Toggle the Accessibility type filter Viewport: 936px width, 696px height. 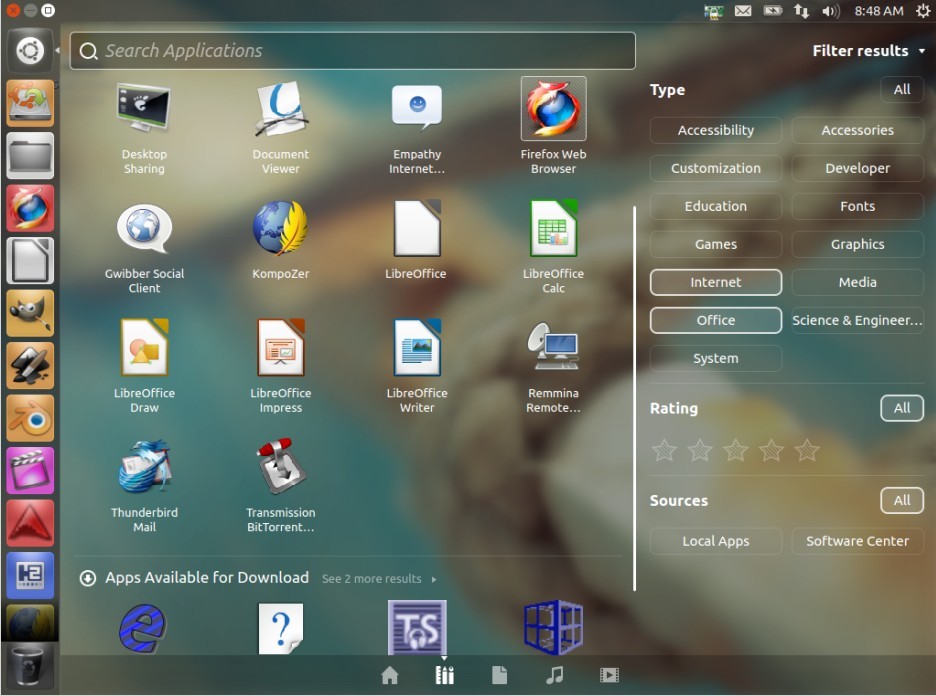tap(716, 130)
